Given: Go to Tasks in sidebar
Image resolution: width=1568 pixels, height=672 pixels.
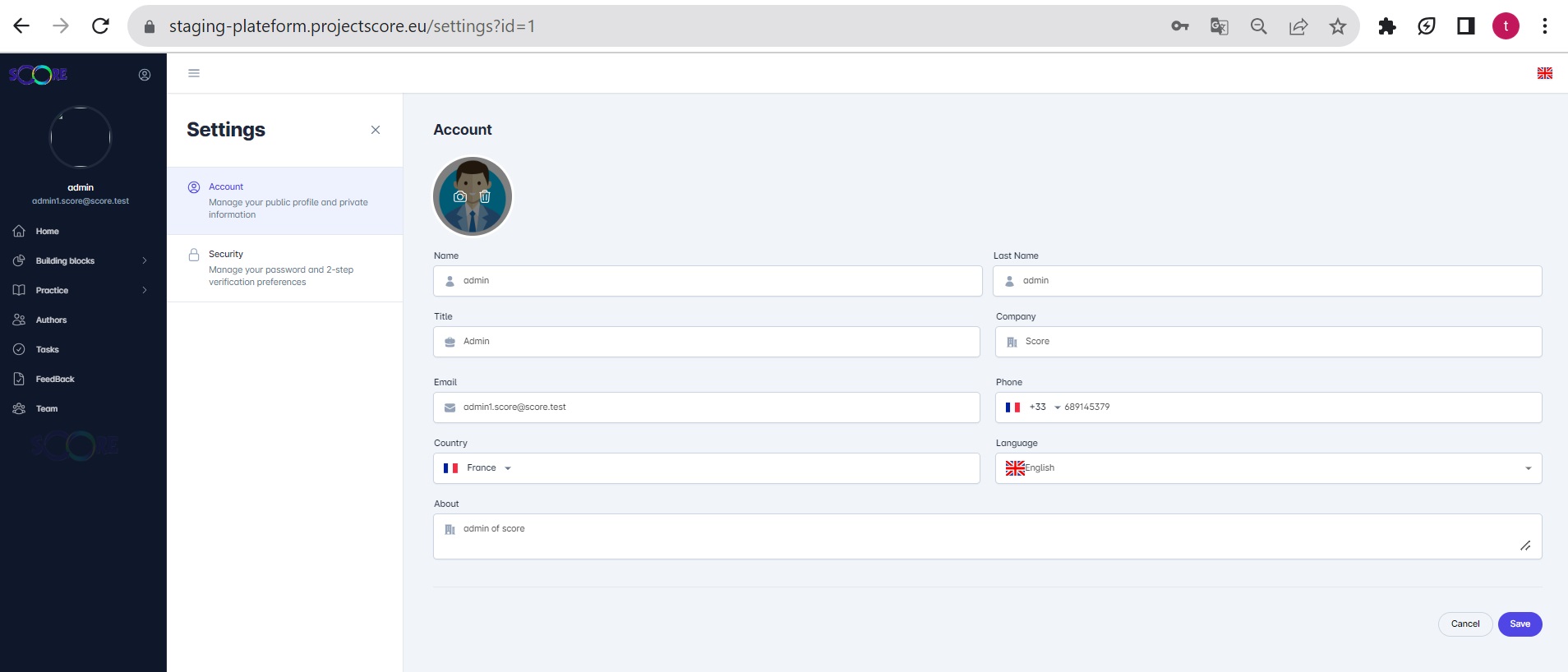Looking at the screenshot, I should pyautogui.click(x=47, y=350).
